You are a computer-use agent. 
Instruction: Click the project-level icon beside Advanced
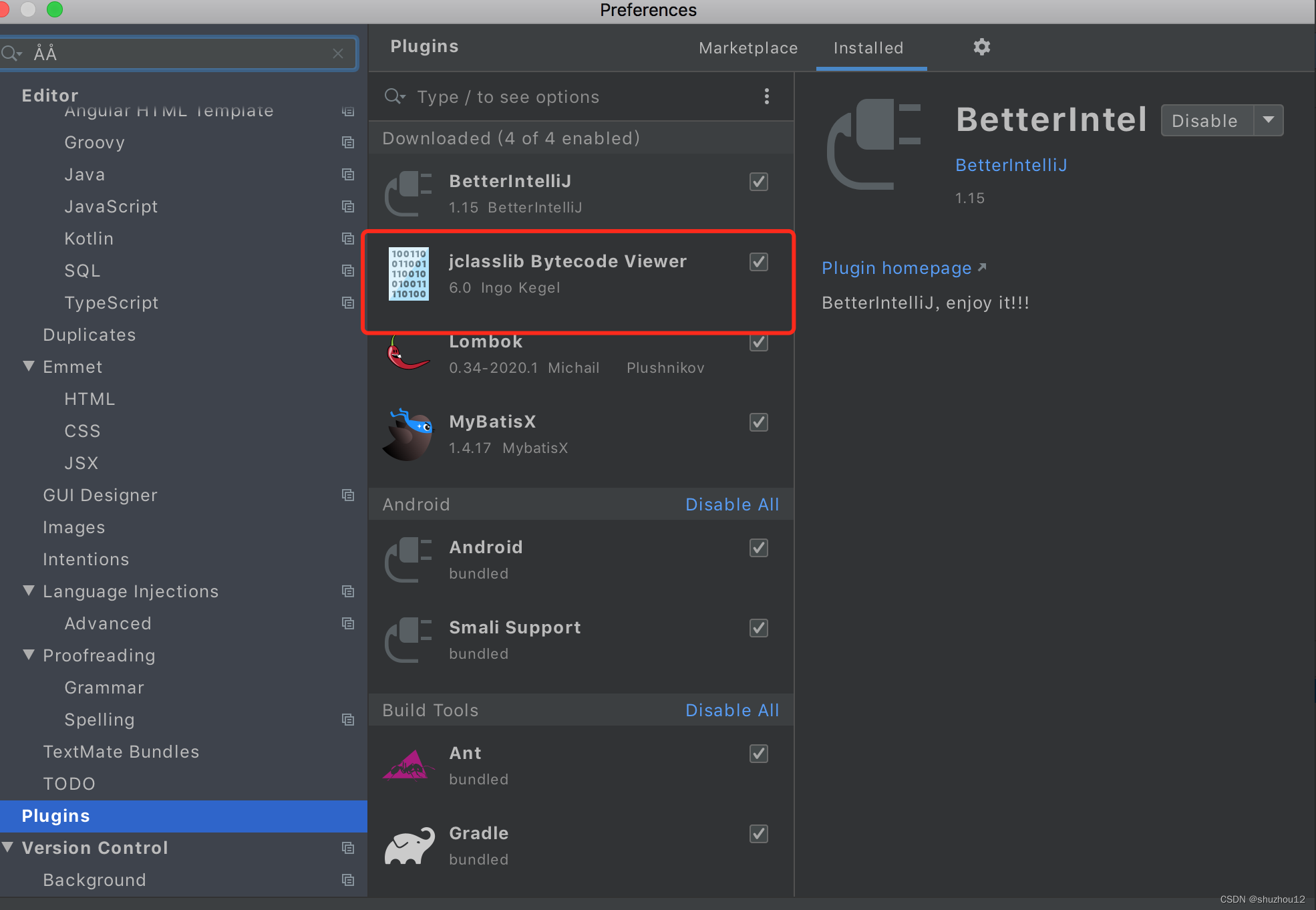pos(348,623)
